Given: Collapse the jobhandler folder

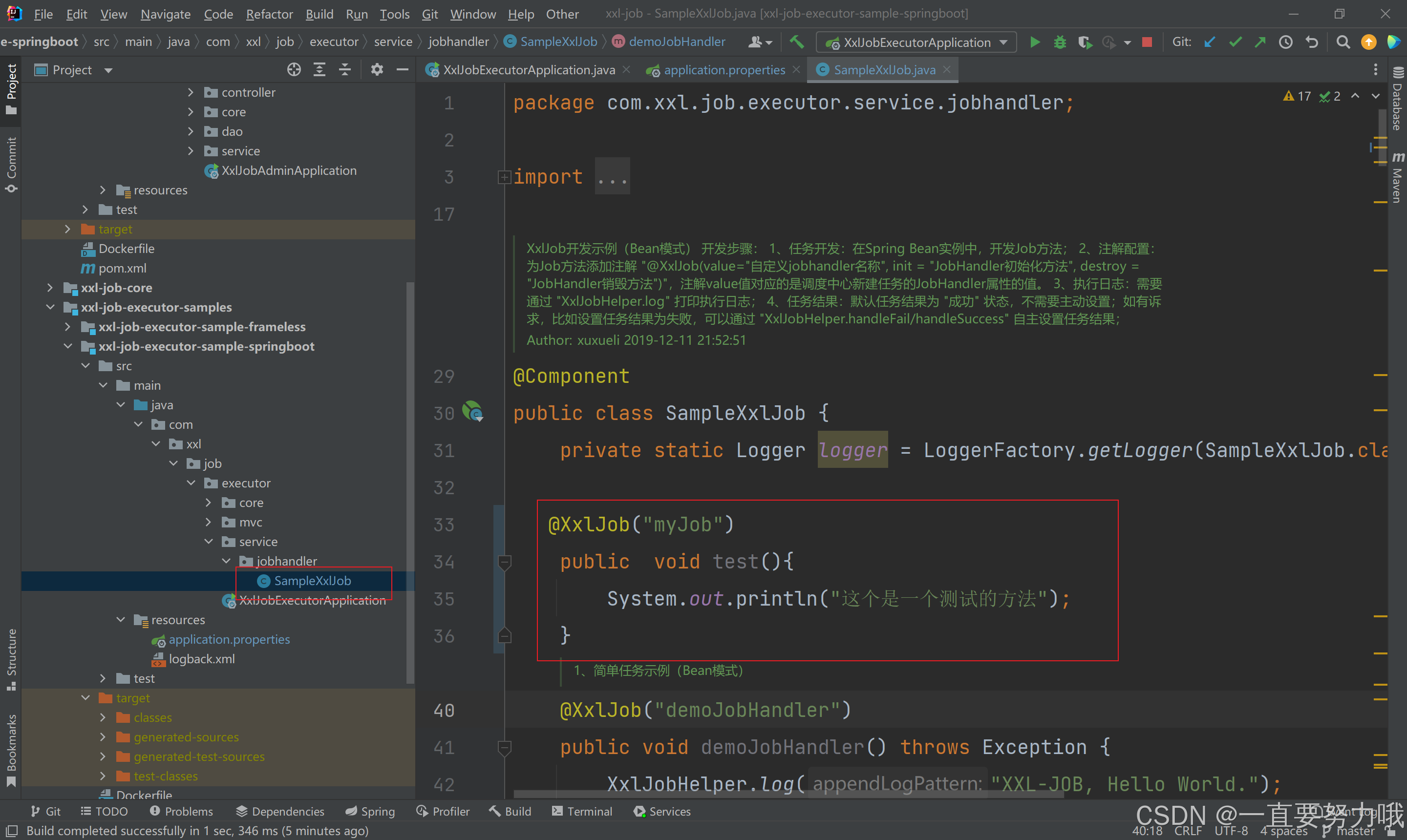Looking at the screenshot, I should [226, 561].
